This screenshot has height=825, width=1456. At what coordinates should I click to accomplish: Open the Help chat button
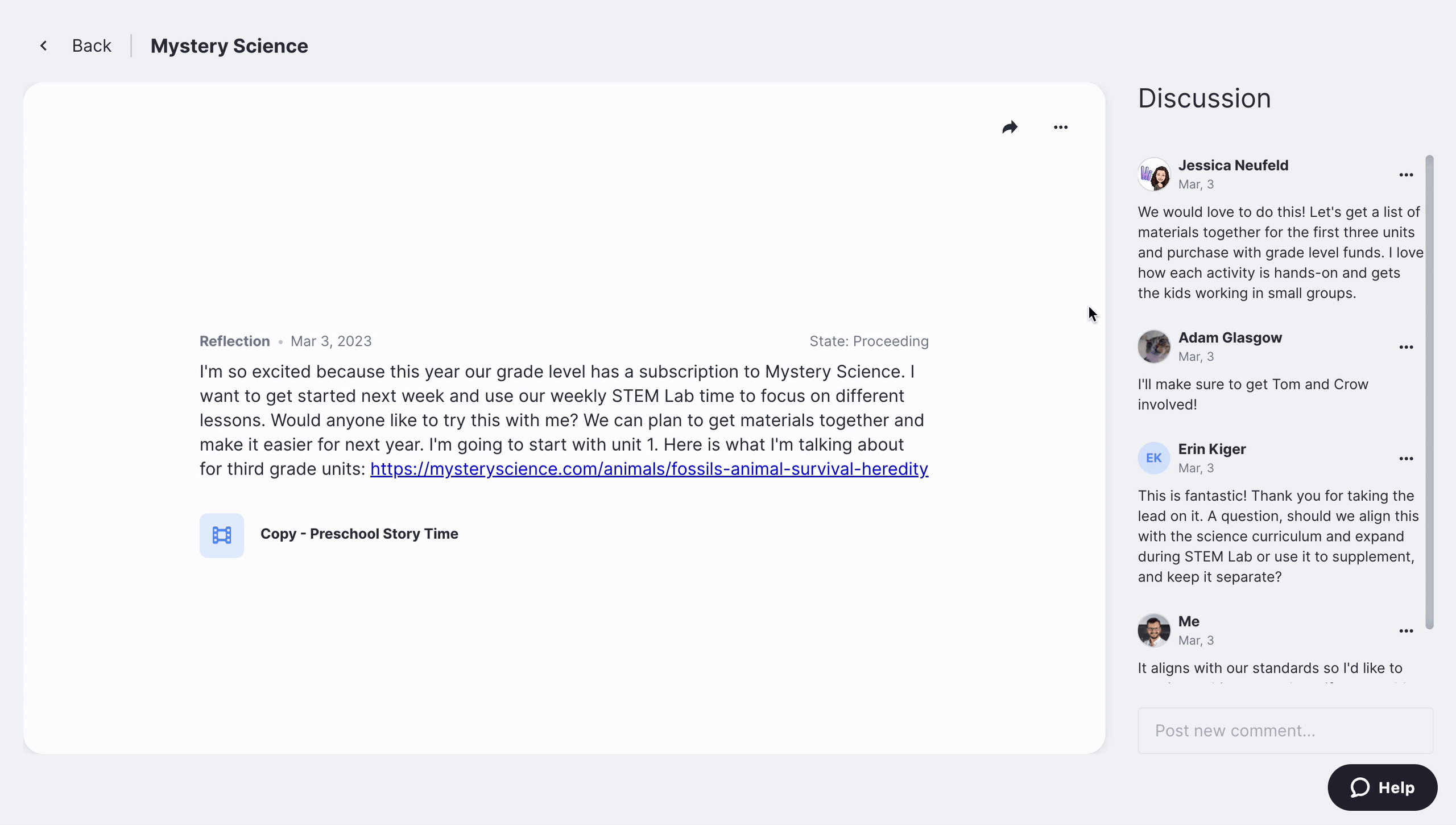(x=1383, y=787)
